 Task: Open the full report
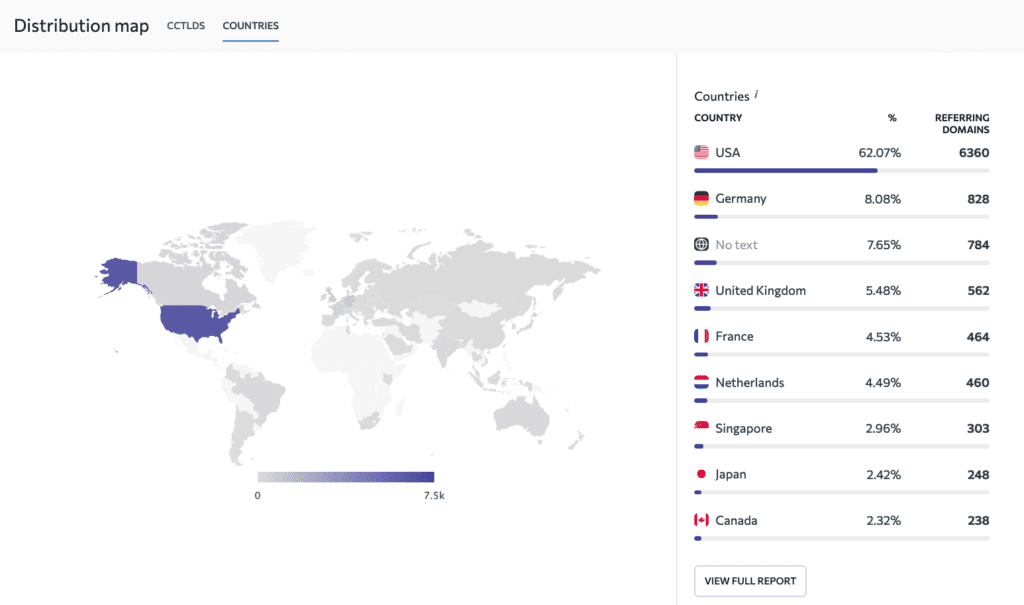click(x=749, y=580)
